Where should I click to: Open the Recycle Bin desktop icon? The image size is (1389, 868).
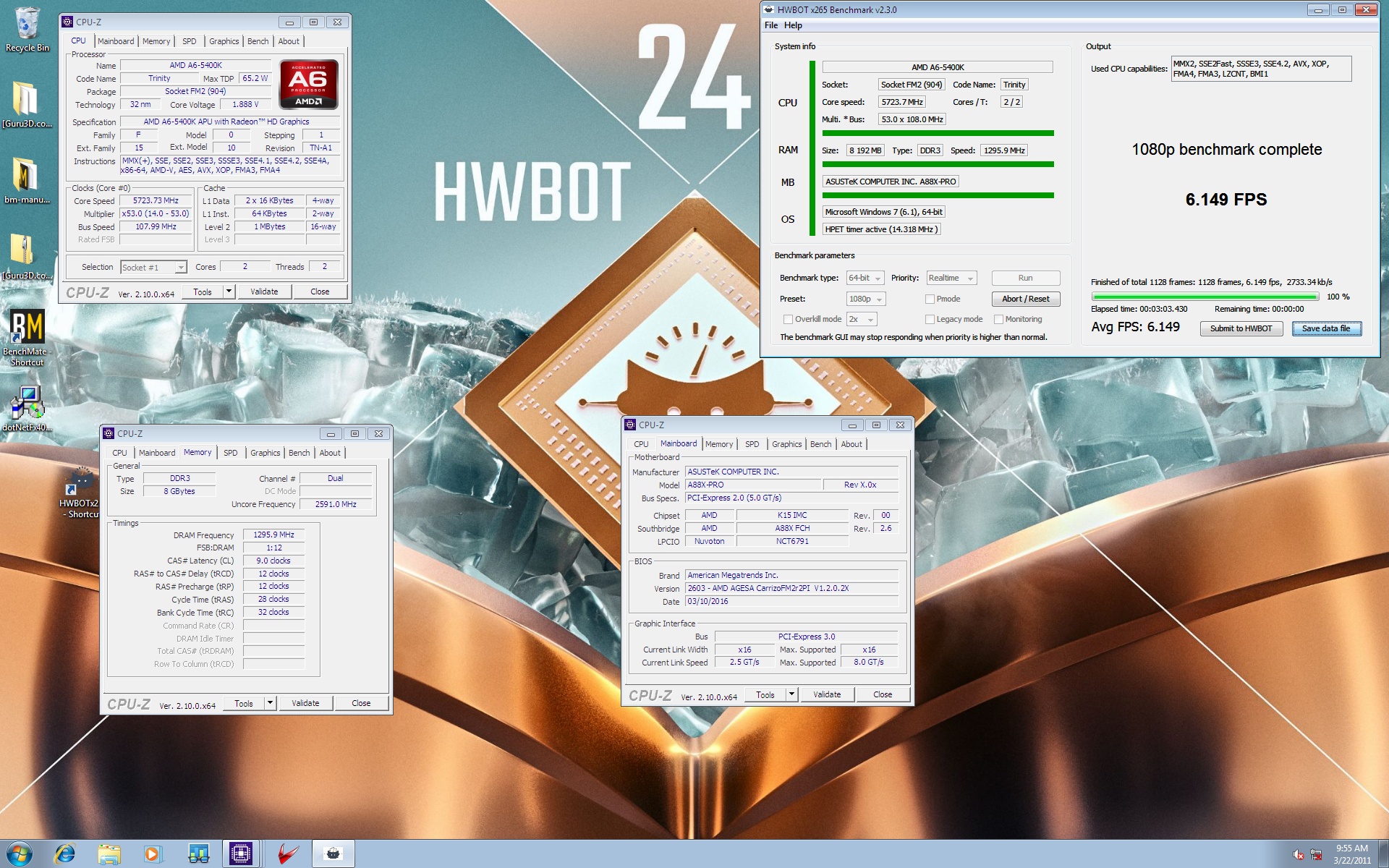click(27, 29)
